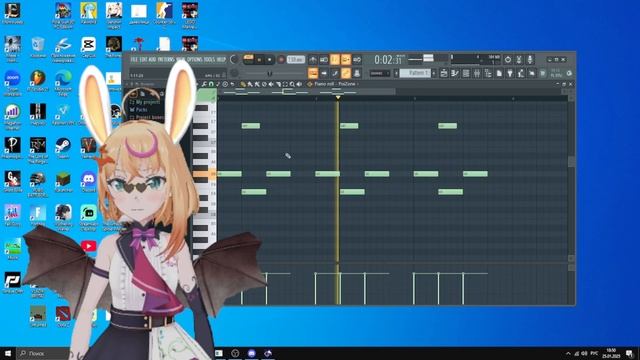
Task: Select the piano roll Mute tool
Action: pos(264,84)
